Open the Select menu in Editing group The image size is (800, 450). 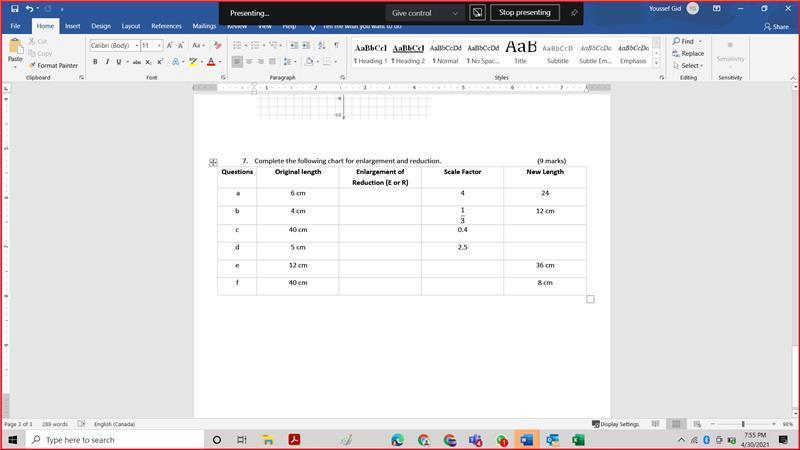tap(688, 65)
